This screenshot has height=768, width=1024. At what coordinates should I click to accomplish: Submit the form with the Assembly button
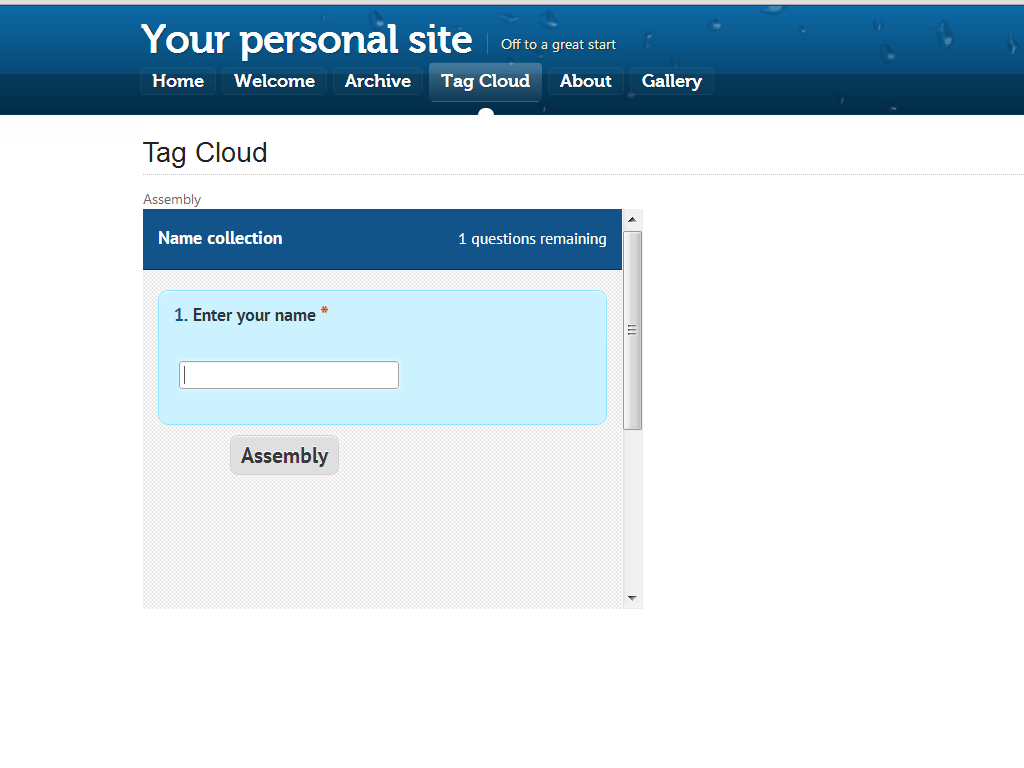[284, 455]
